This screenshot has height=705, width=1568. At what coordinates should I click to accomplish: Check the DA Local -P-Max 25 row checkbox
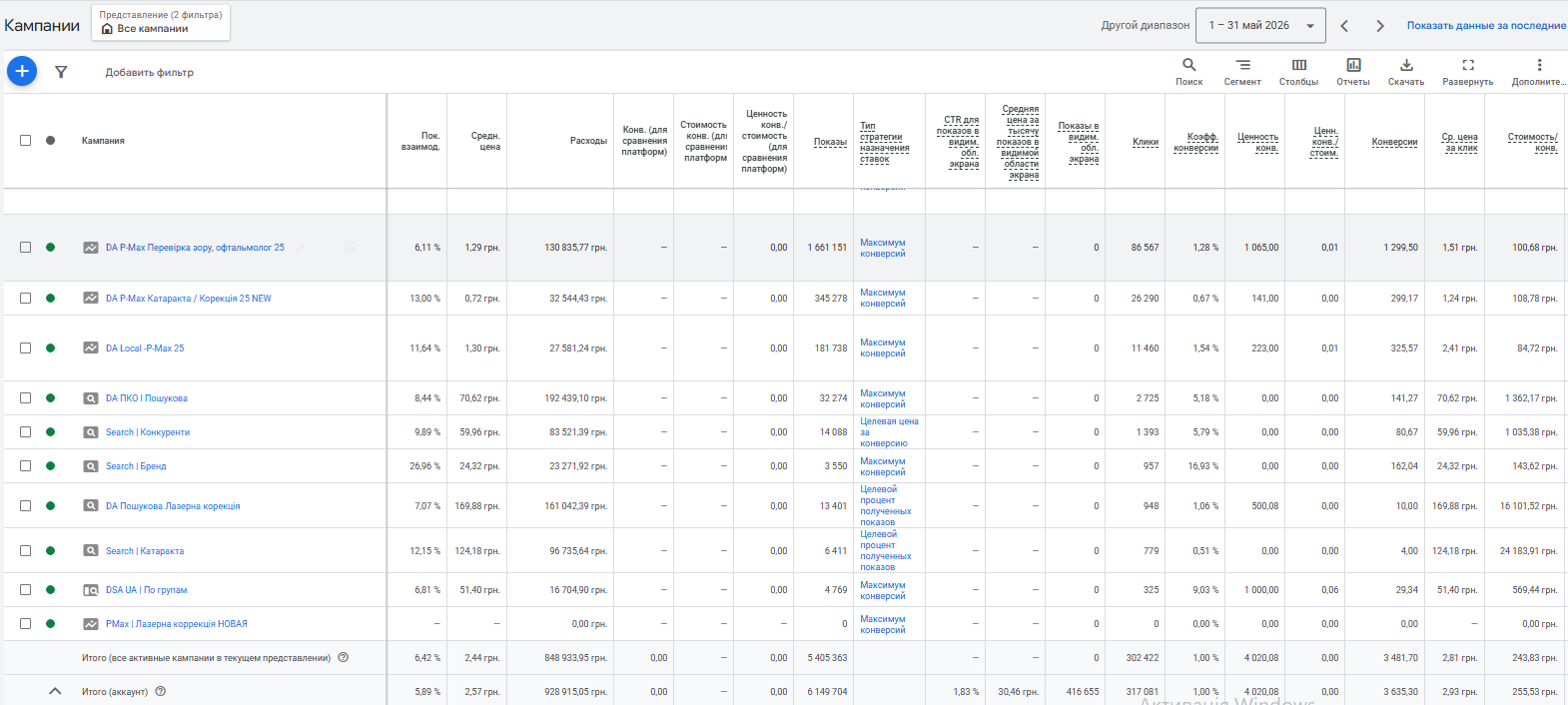click(26, 349)
